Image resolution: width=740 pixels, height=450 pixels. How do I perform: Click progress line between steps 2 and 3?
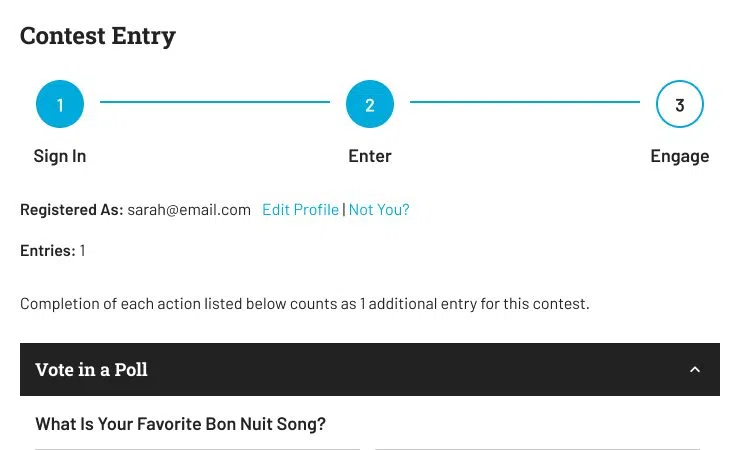click(x=525, y=101)
